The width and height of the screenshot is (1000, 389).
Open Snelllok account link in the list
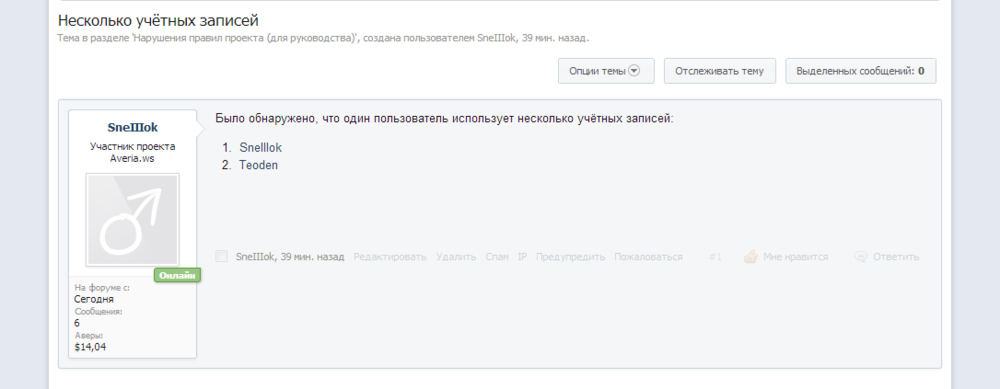point(260,147)
